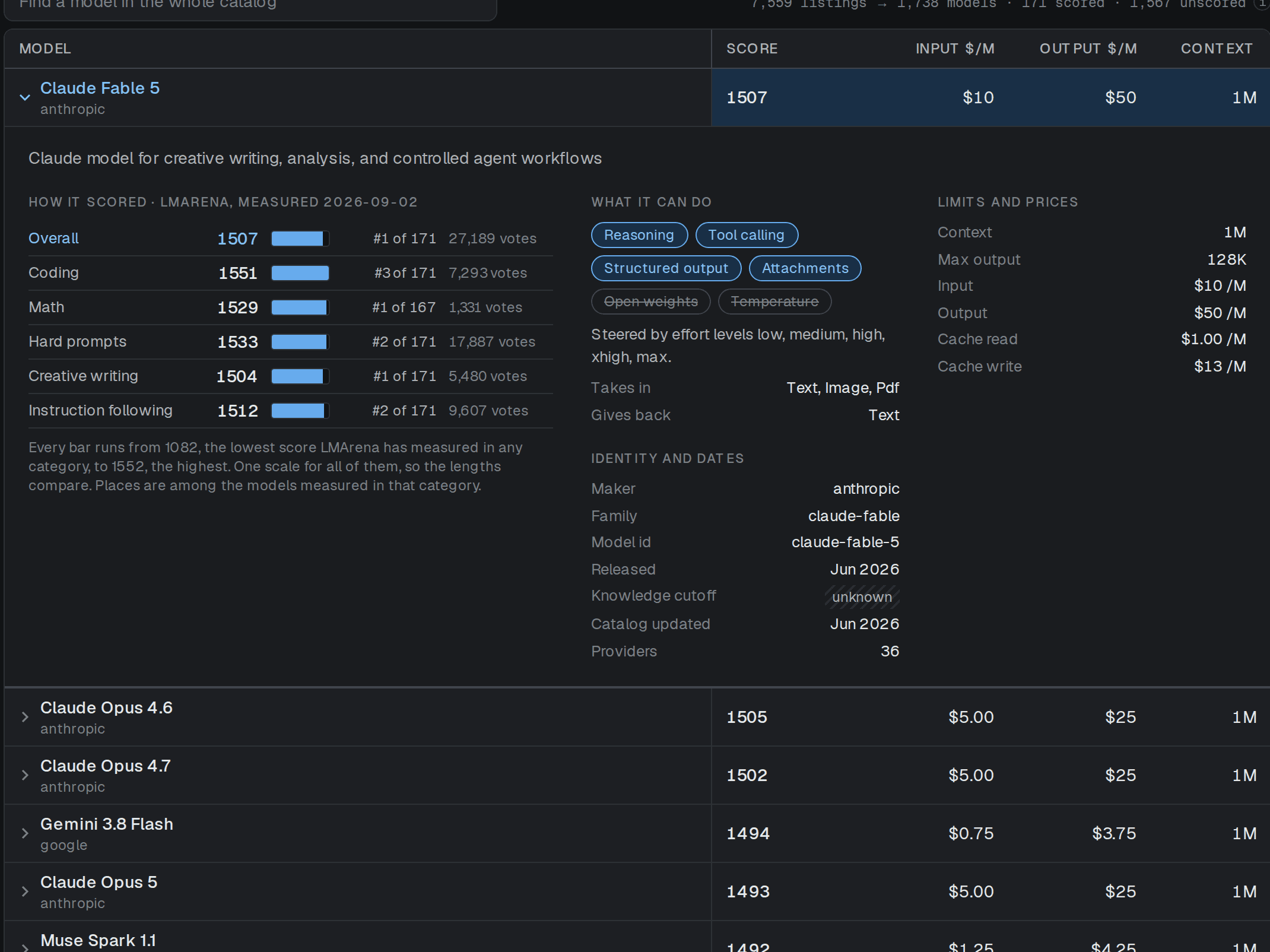Click the Gemini 3.8 Flash score 1494
The height and width of the screenshot is (952, 1270).
pyautogui.click(x=748, y=833)
